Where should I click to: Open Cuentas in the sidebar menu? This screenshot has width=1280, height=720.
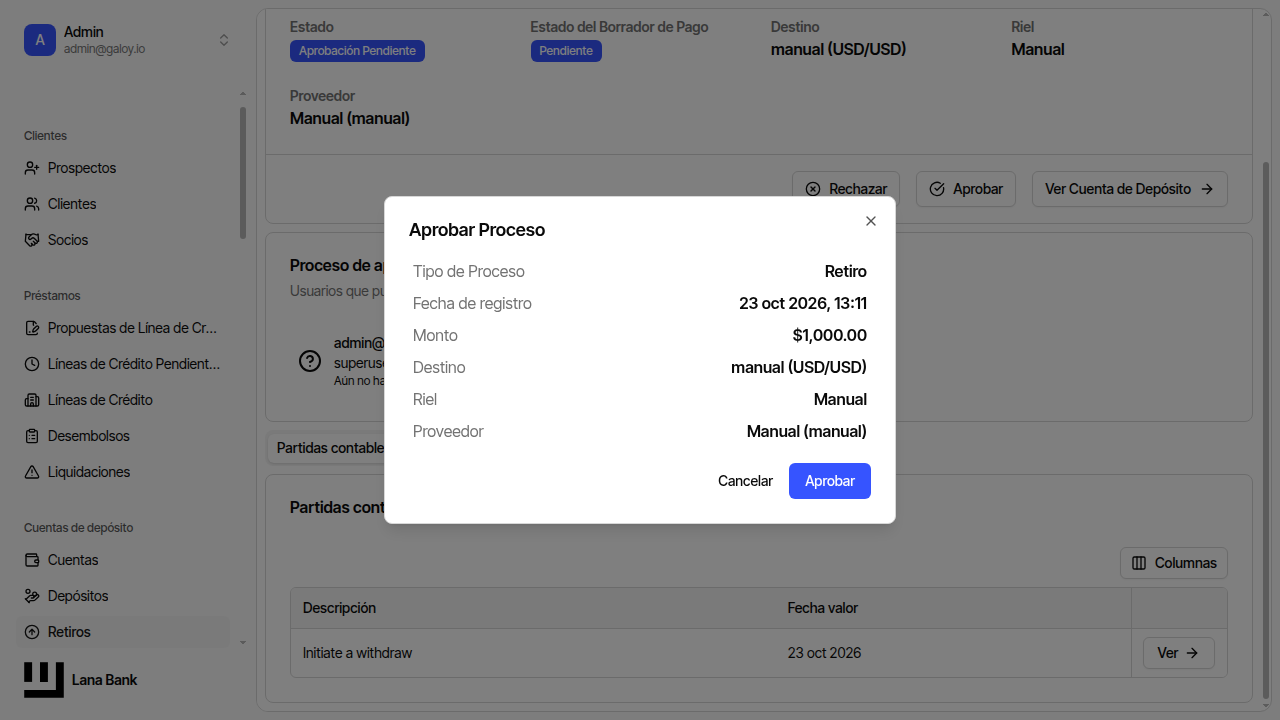[x=125, y=560]
